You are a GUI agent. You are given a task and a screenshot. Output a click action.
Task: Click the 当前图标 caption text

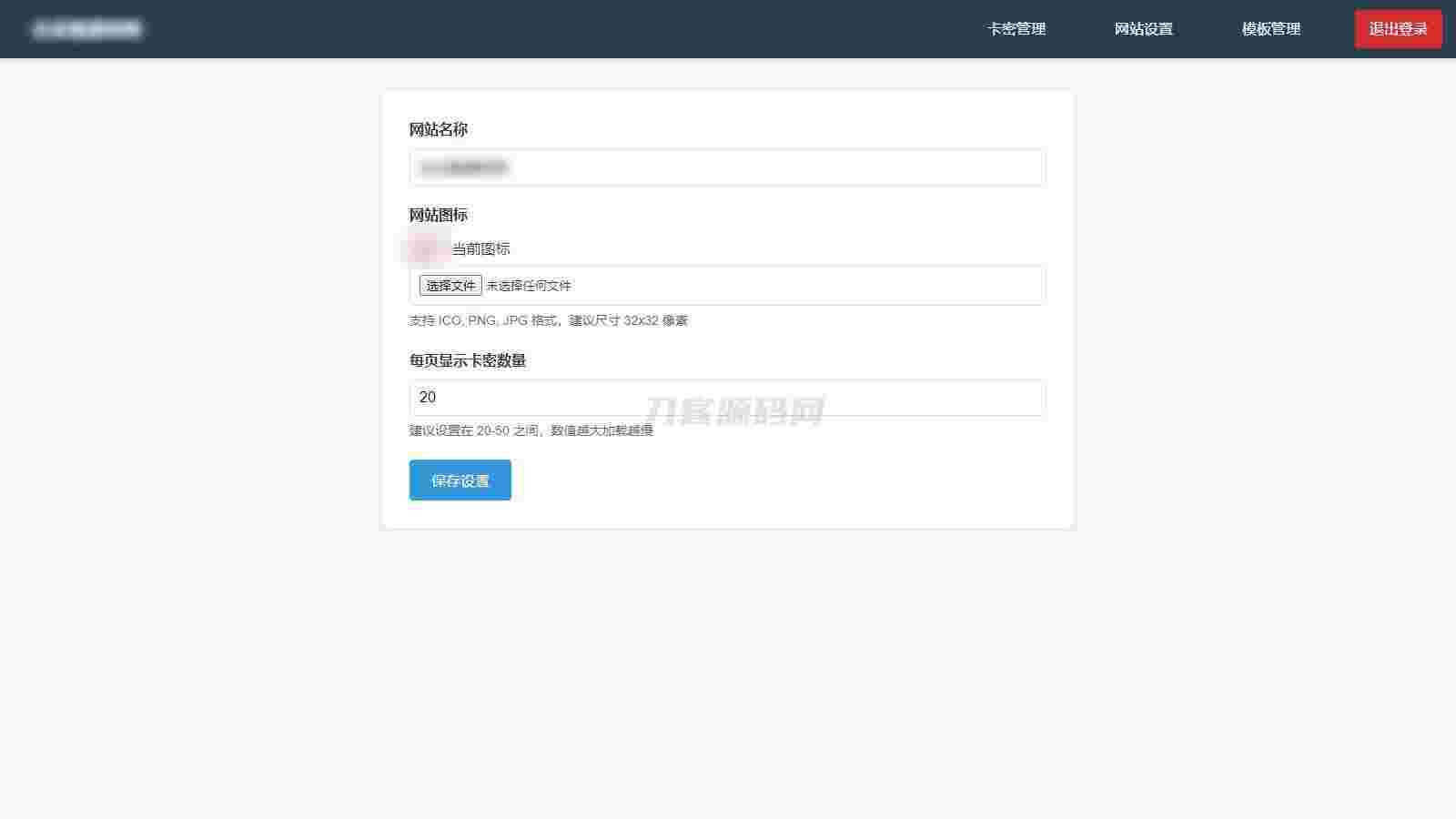[x=480, y=249]
